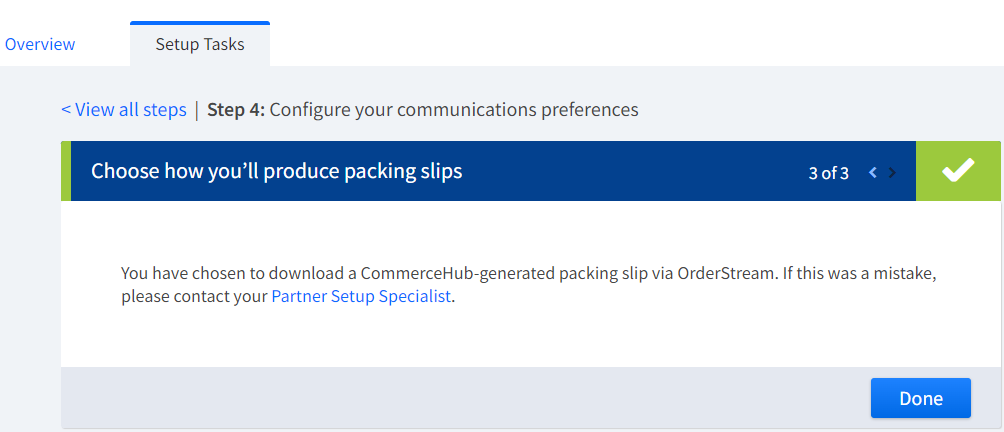The image size is (1004, 432).
Task: Click the packing slips heading text
Action: coord(277,171)
